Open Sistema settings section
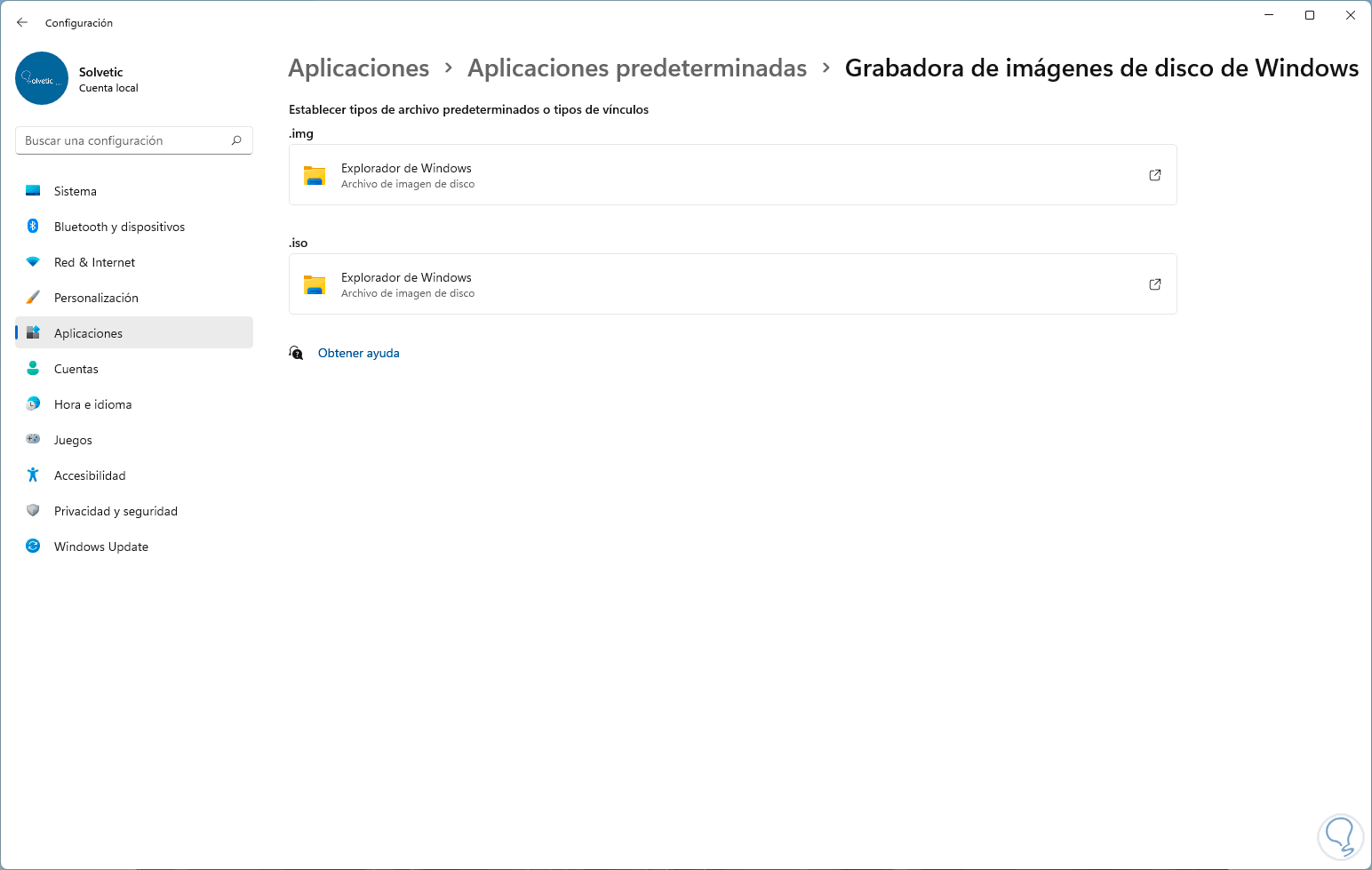 (x=134, y=191)
